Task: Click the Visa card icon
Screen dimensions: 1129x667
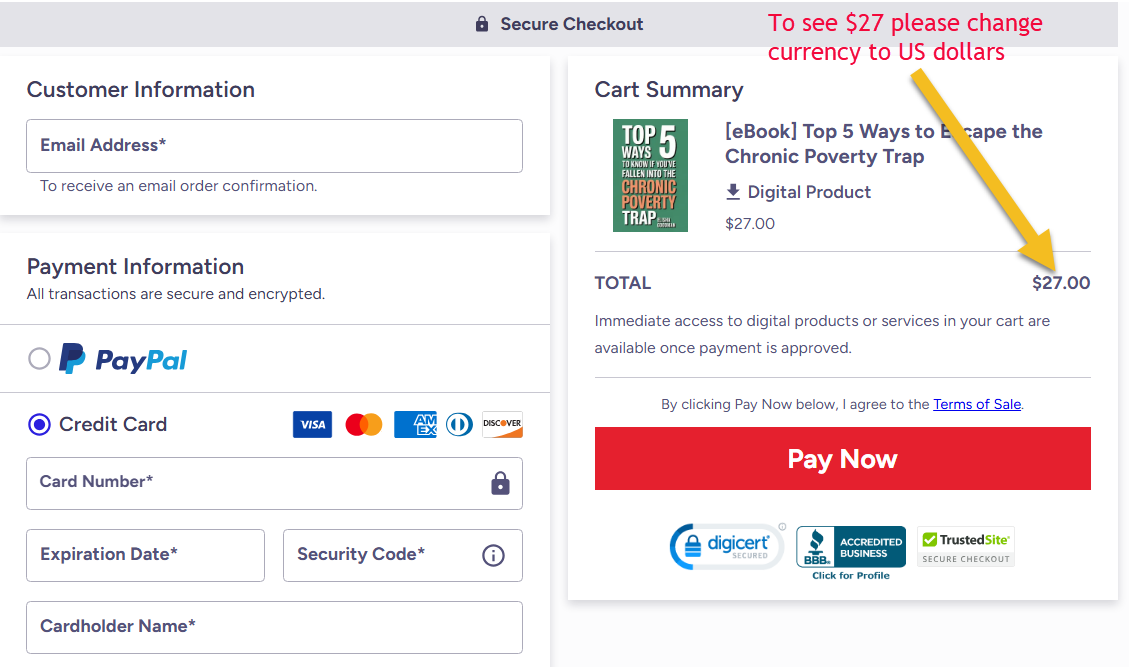Action: tap(312, 425)
